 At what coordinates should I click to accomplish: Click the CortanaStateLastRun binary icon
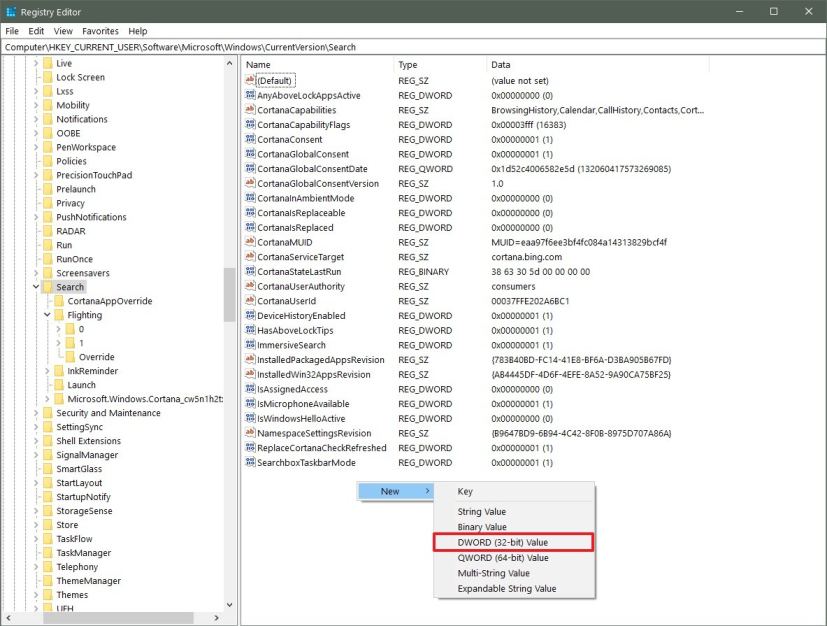(x=250, y=271)
